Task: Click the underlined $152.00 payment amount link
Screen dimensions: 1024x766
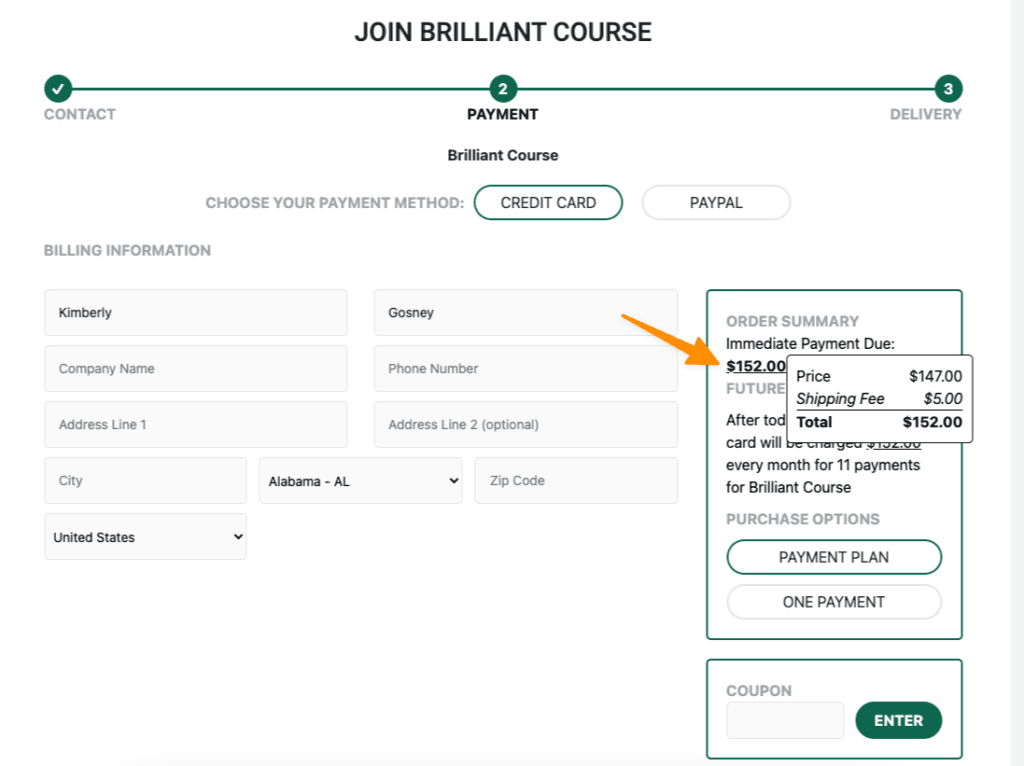Action: coord(756,366)
